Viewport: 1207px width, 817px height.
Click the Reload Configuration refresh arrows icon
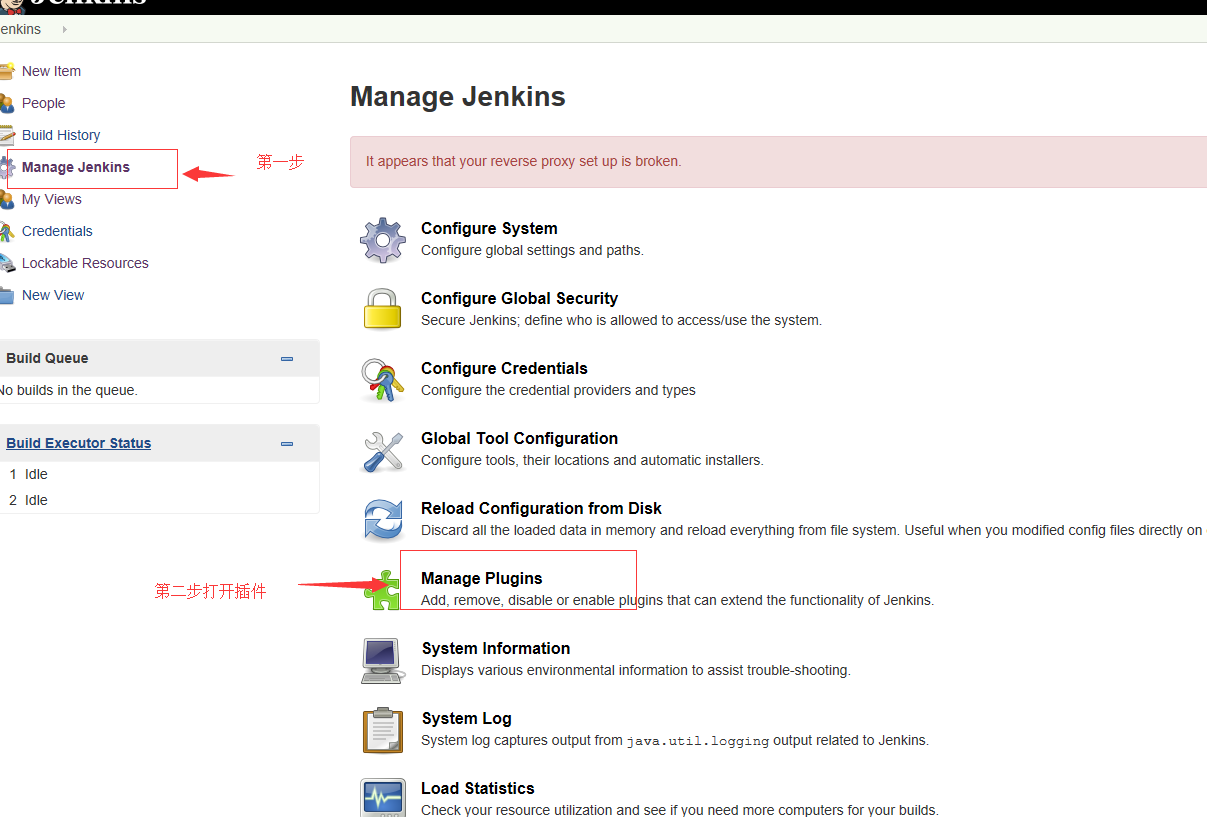pos(382,520)
